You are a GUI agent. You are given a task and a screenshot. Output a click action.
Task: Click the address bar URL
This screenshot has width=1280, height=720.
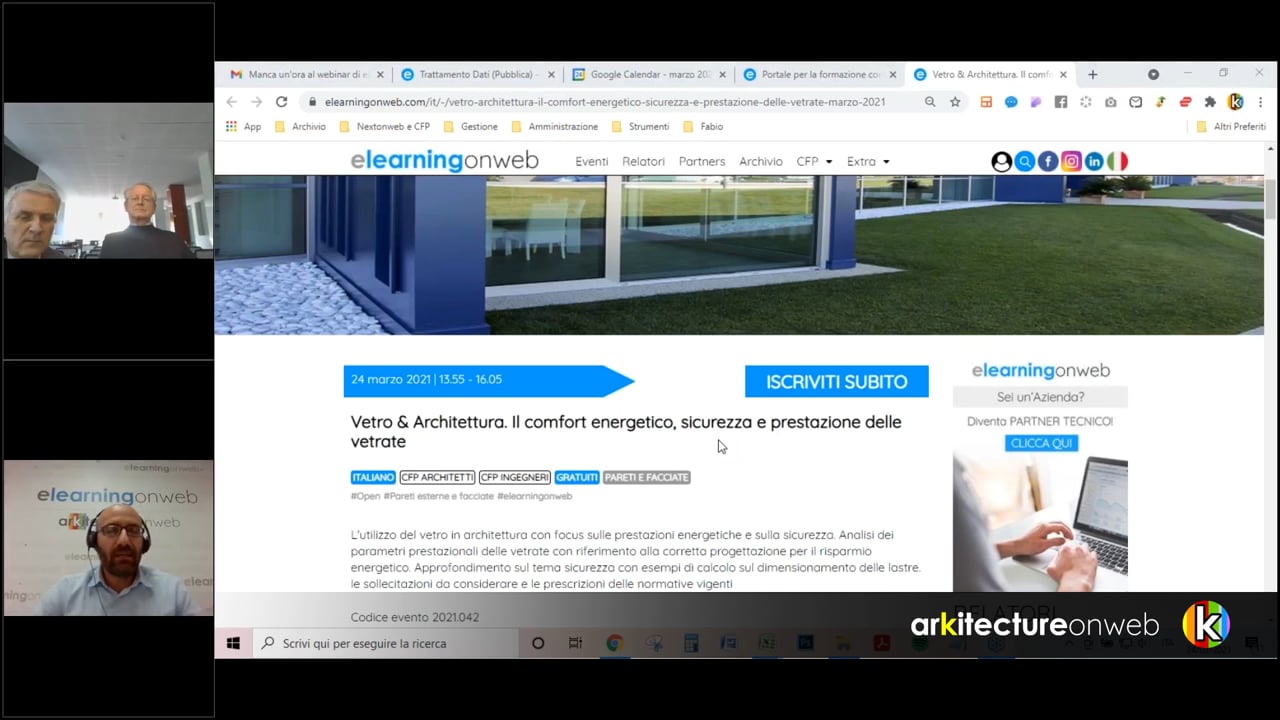(x=605, y=102)
